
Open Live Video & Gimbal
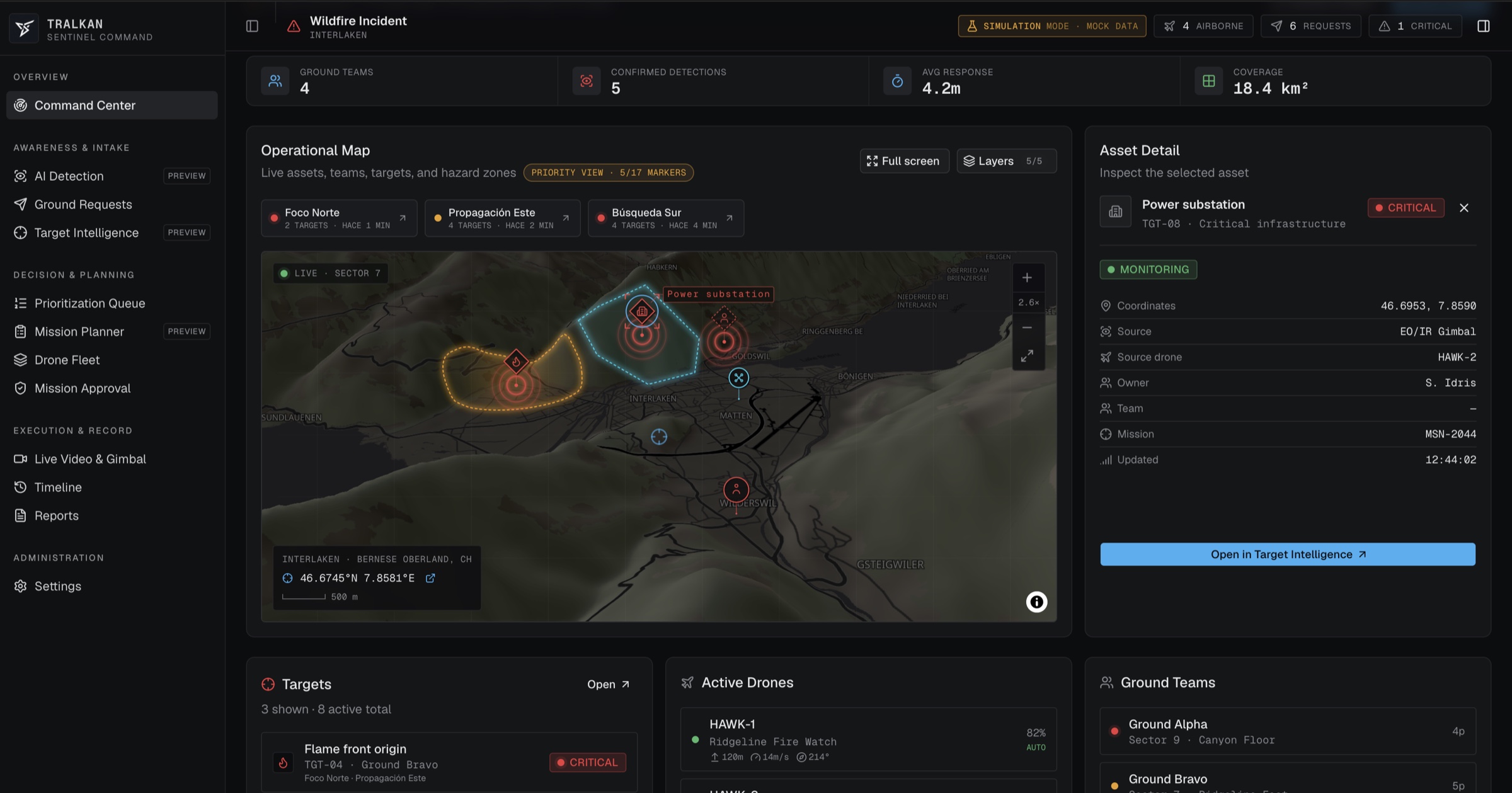pos(112,459)
